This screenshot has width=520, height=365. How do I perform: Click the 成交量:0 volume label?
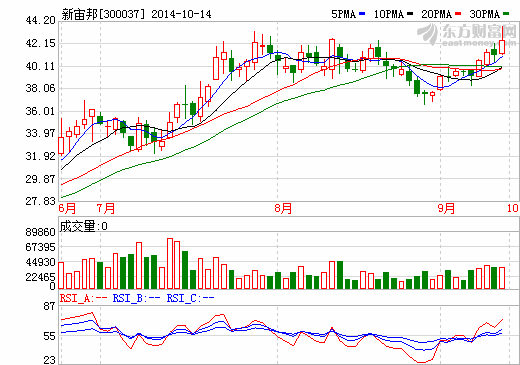pos(83,226)
